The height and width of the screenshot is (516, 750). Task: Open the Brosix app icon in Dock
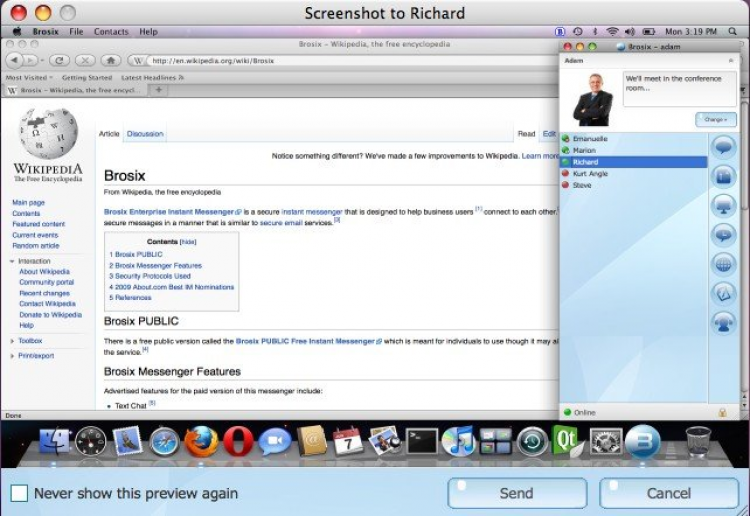coord(642,442)
